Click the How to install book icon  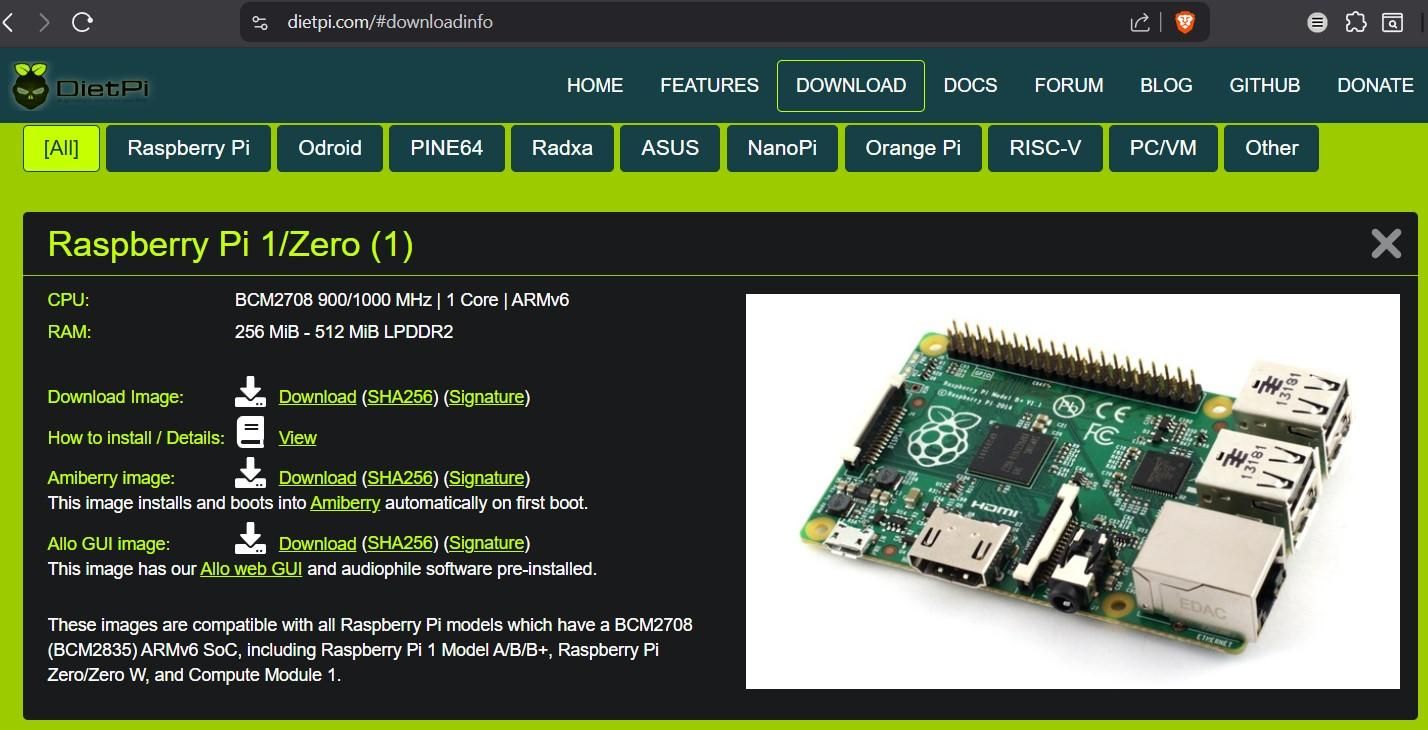click(x=250, y=433)
